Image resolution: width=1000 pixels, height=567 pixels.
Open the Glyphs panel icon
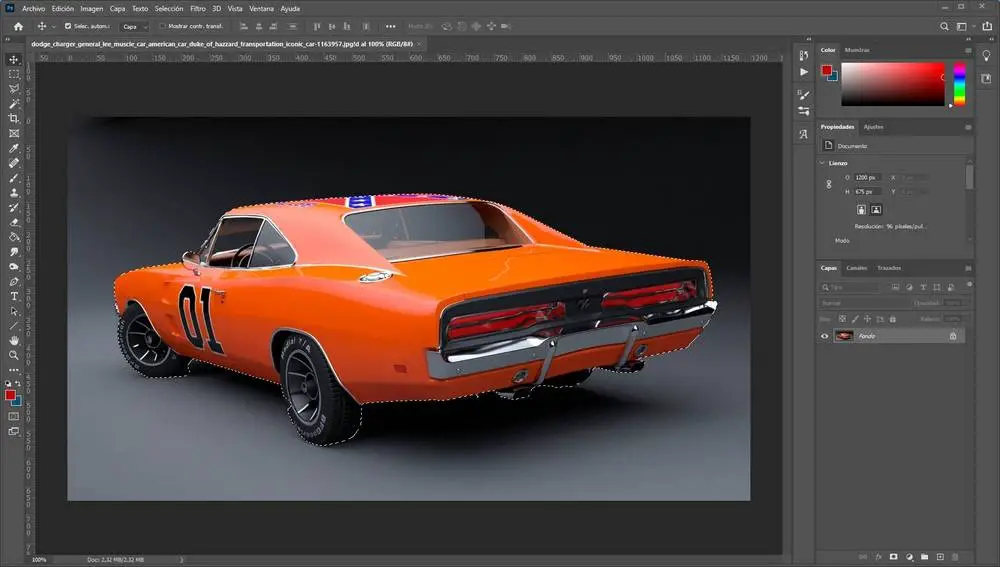(804, 135)
